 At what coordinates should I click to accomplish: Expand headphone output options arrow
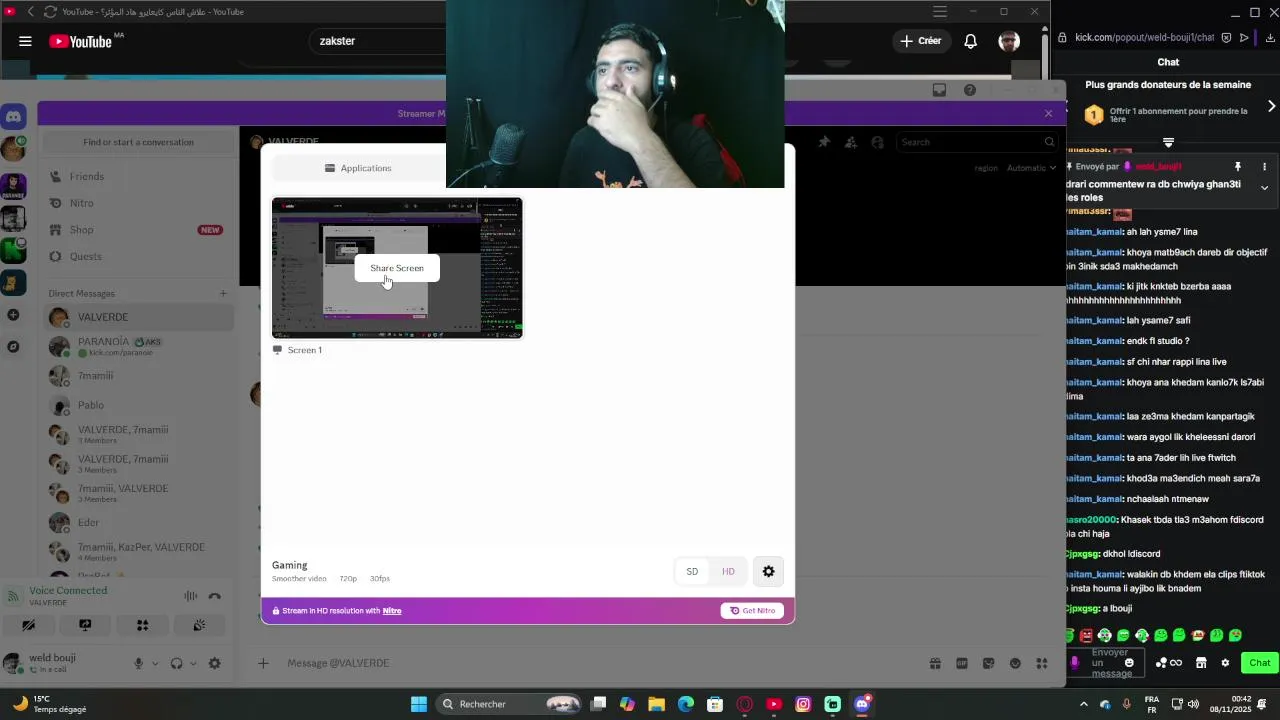coord(192,663)
